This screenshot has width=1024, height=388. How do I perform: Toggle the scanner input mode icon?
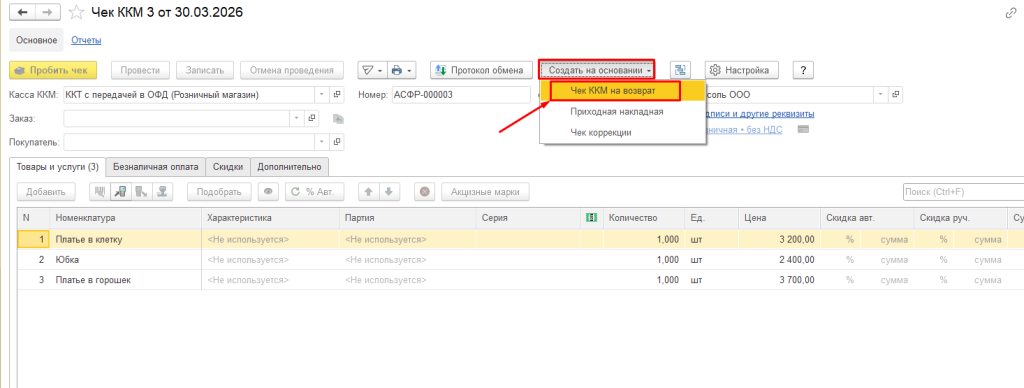click(121, 192)
